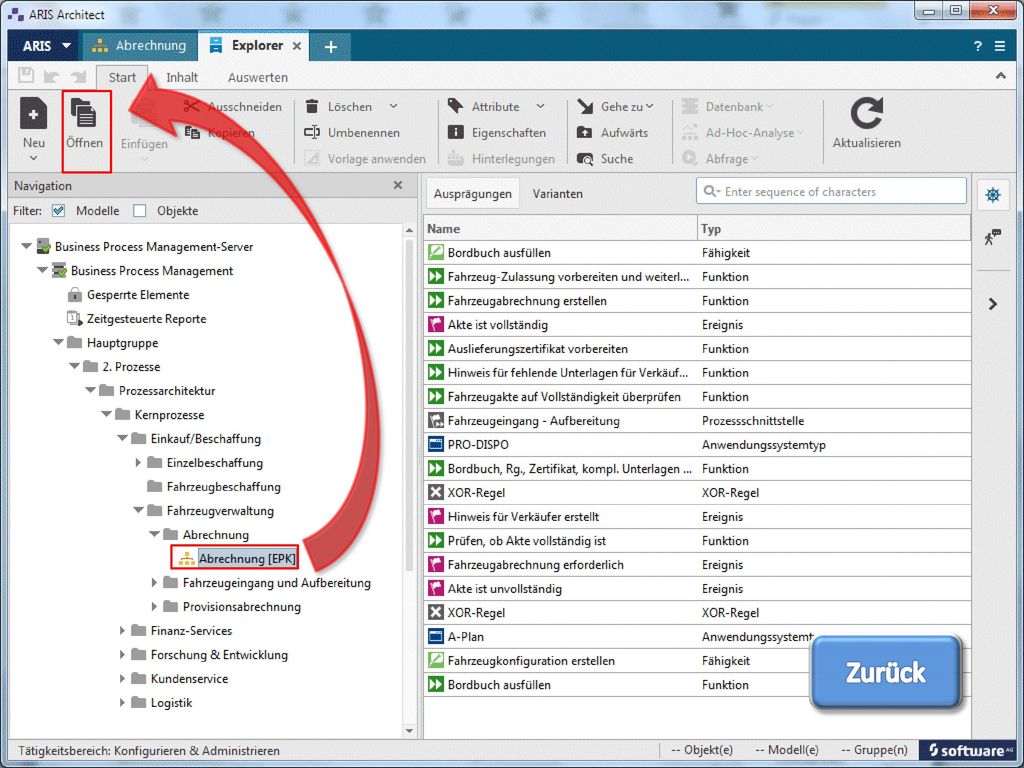
Task: Open the ARIS dropdown menu
Action: [x=46, y=46]
